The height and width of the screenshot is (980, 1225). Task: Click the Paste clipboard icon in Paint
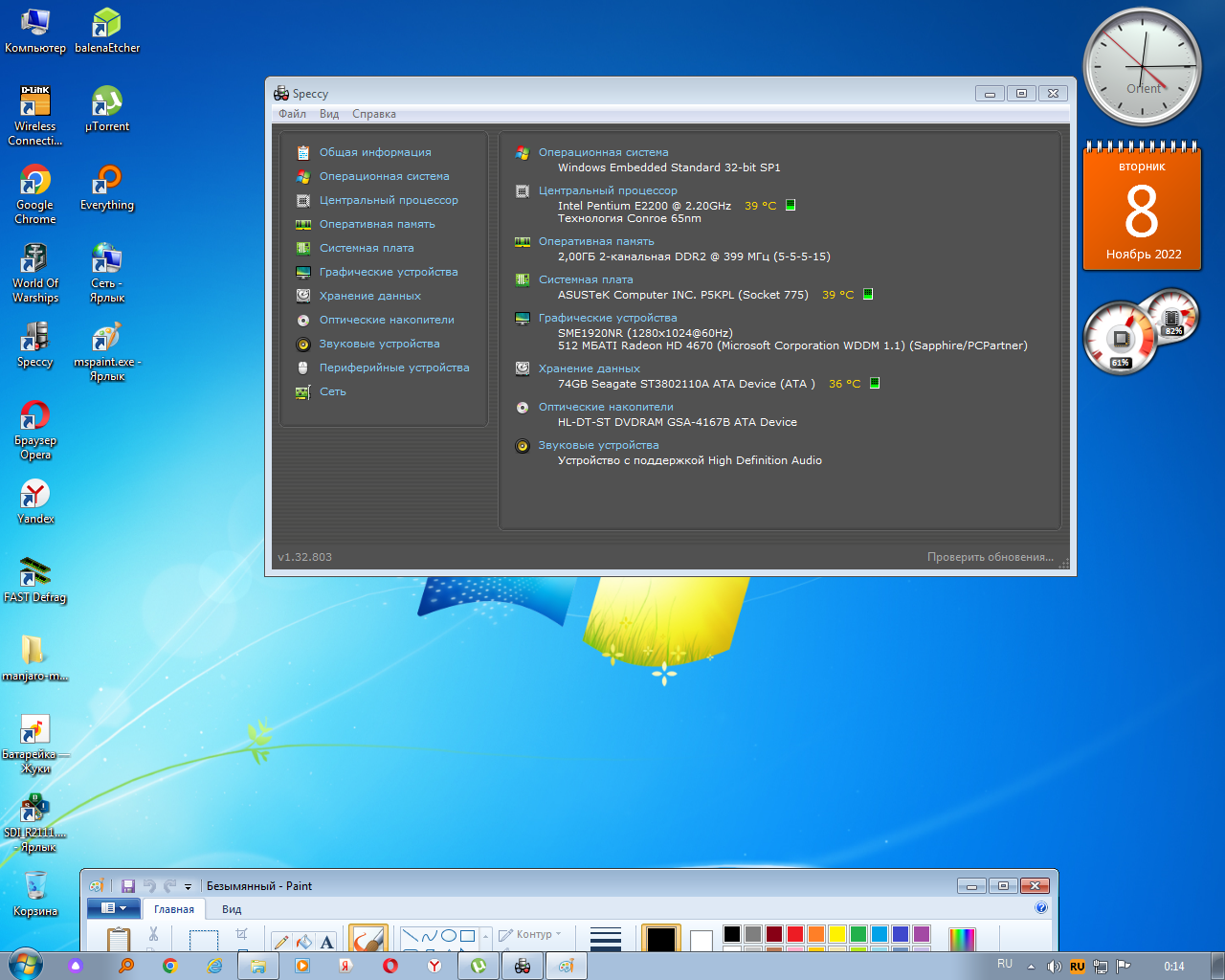[119, 939]
